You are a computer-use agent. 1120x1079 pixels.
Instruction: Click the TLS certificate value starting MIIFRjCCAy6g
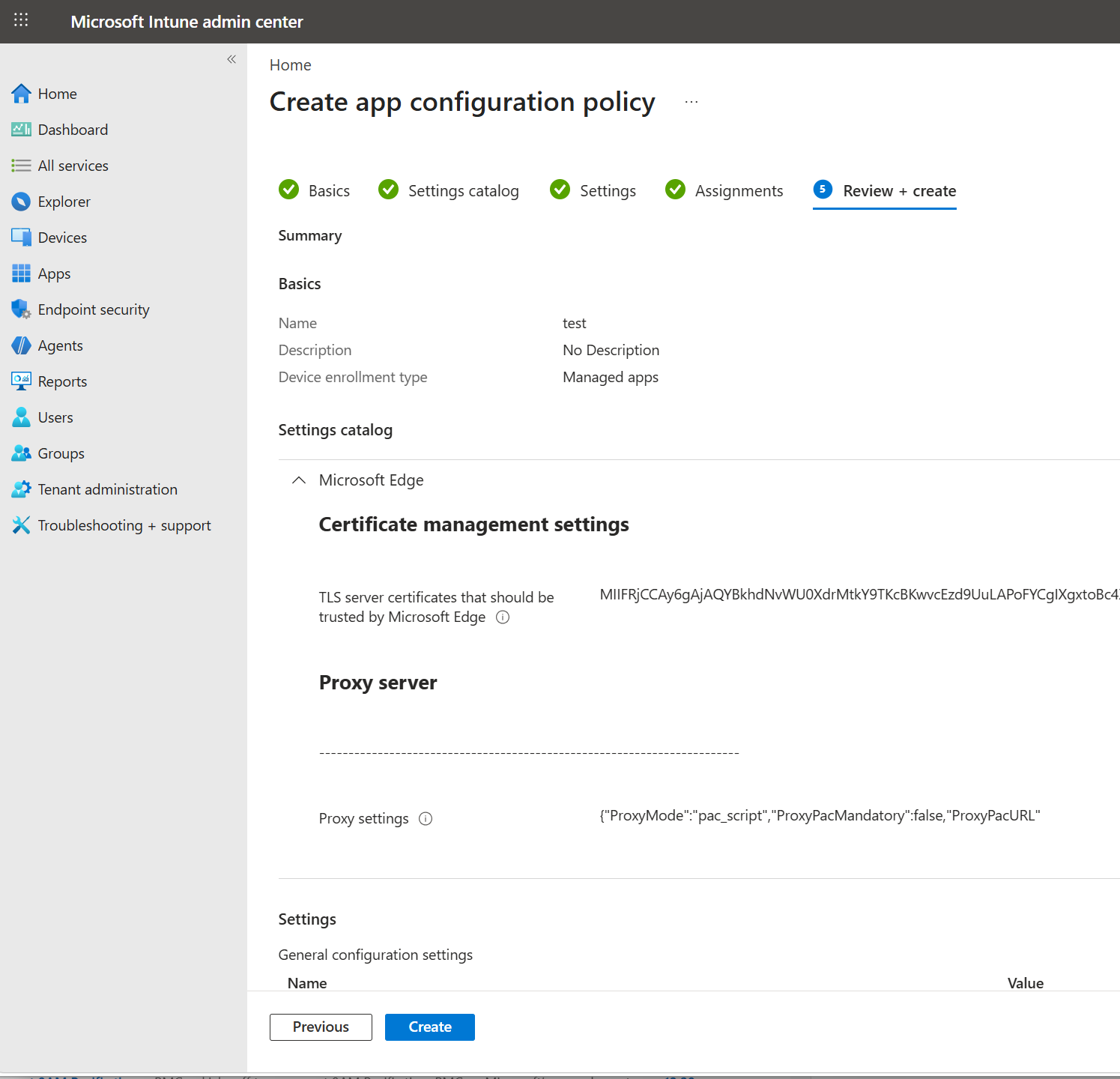[859, 595]
